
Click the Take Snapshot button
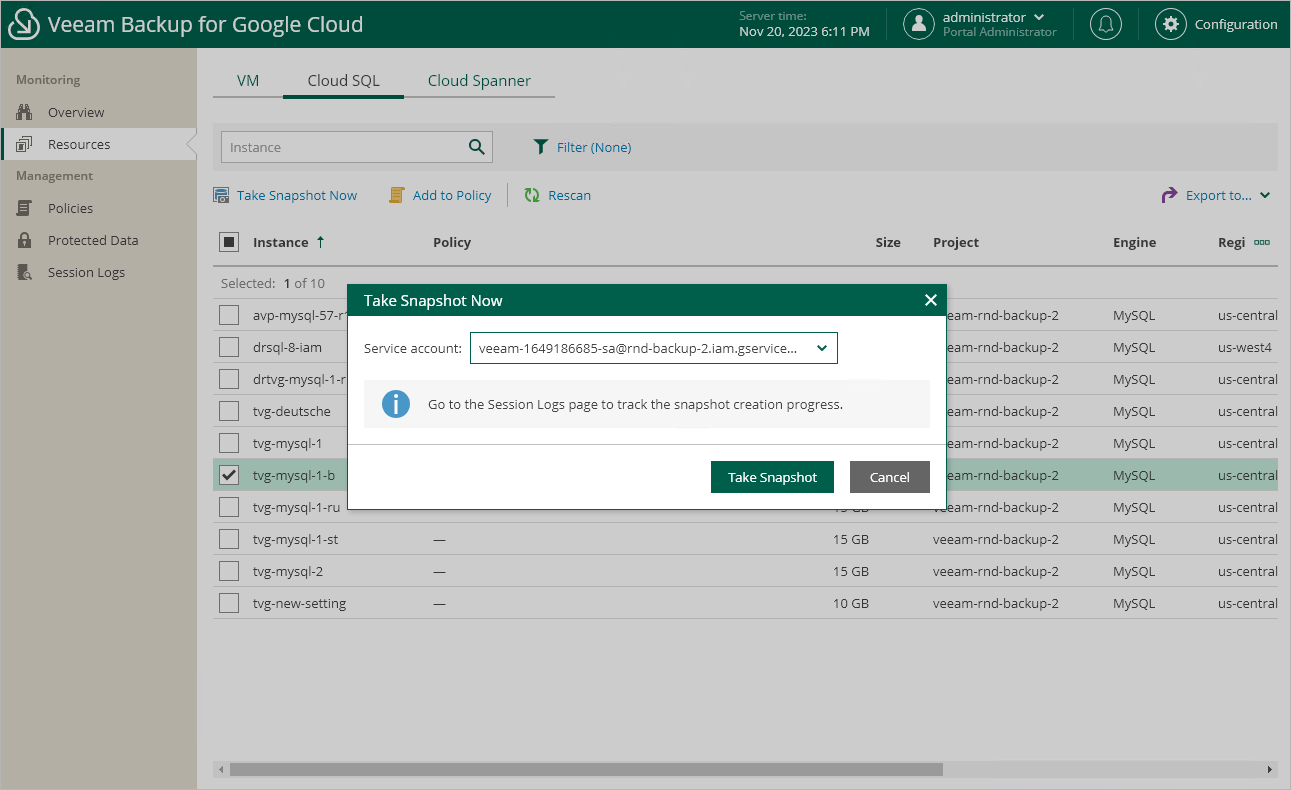pos(773,477)
